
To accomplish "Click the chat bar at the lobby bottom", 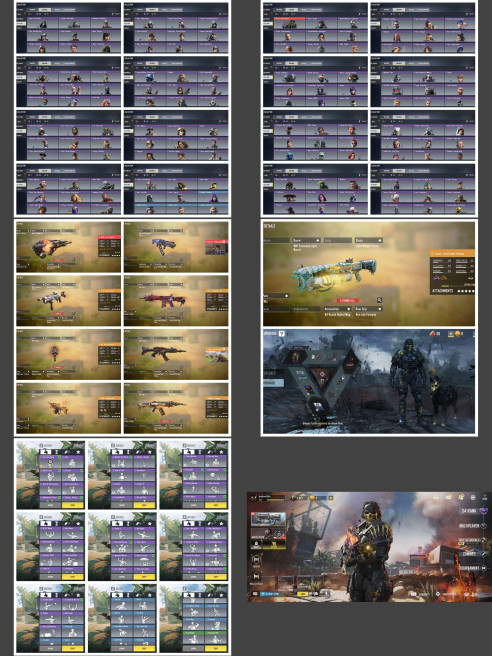I will click(x=275, y=594).
